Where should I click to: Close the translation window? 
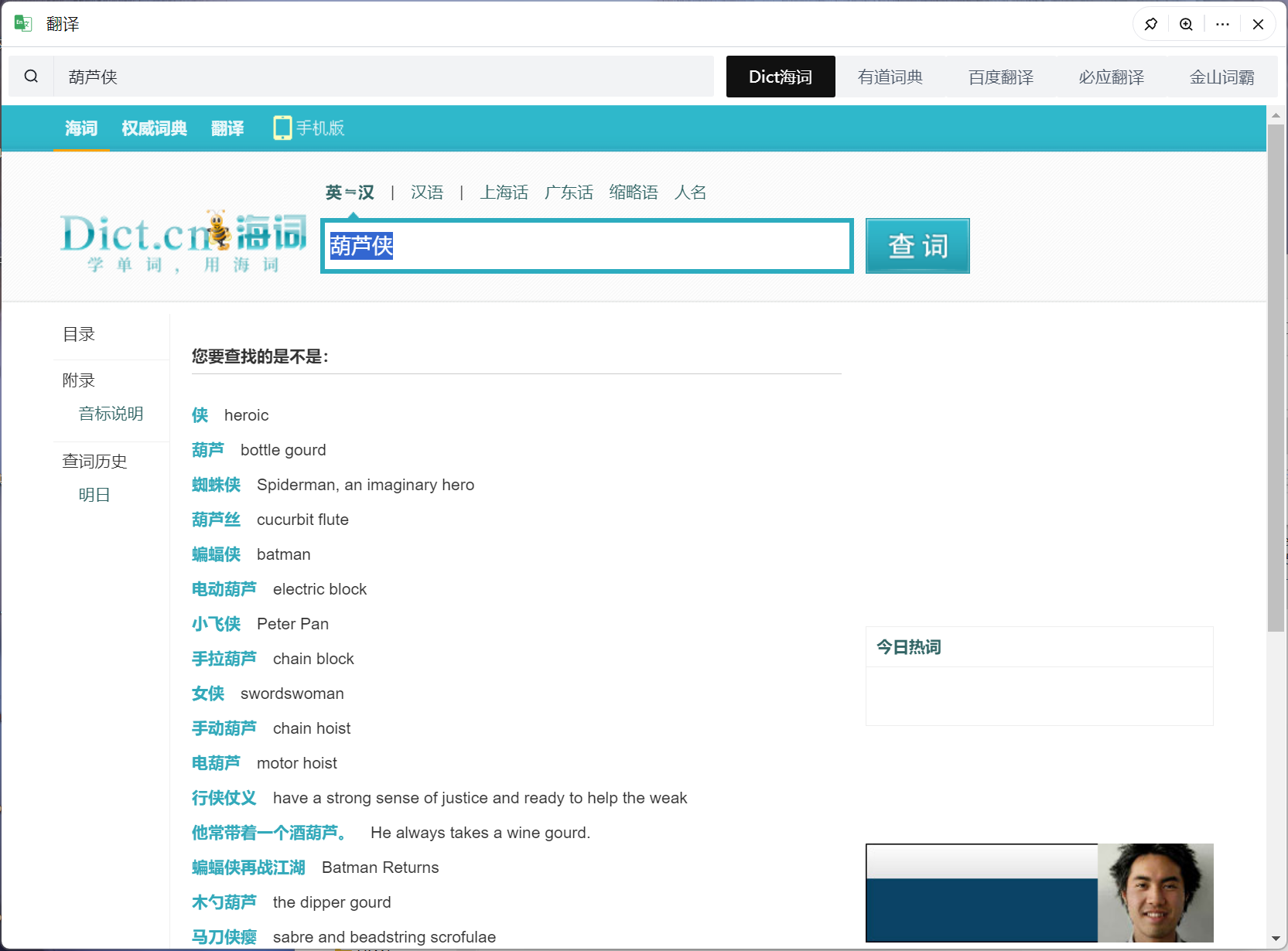(1258, 24)
